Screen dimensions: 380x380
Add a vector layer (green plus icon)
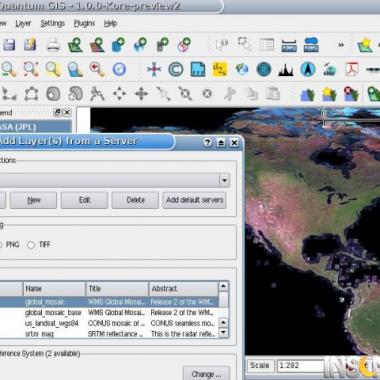[x=75, y=44]
